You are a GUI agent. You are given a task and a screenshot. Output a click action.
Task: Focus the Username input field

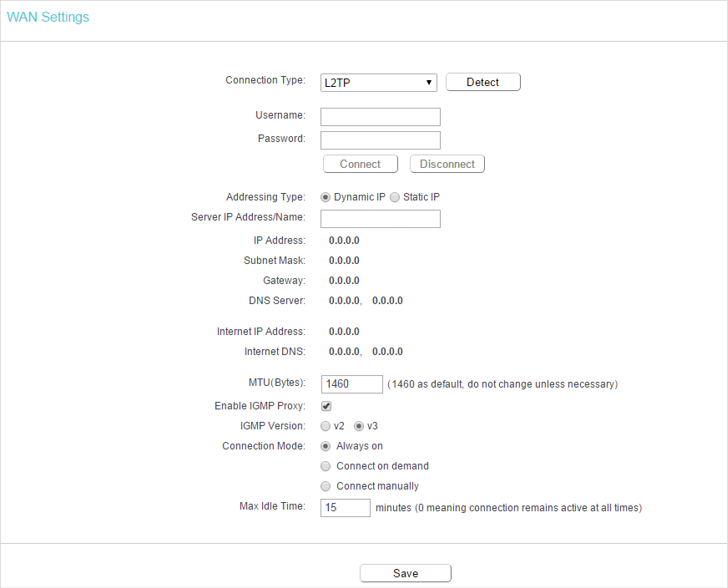click(380, 117)
